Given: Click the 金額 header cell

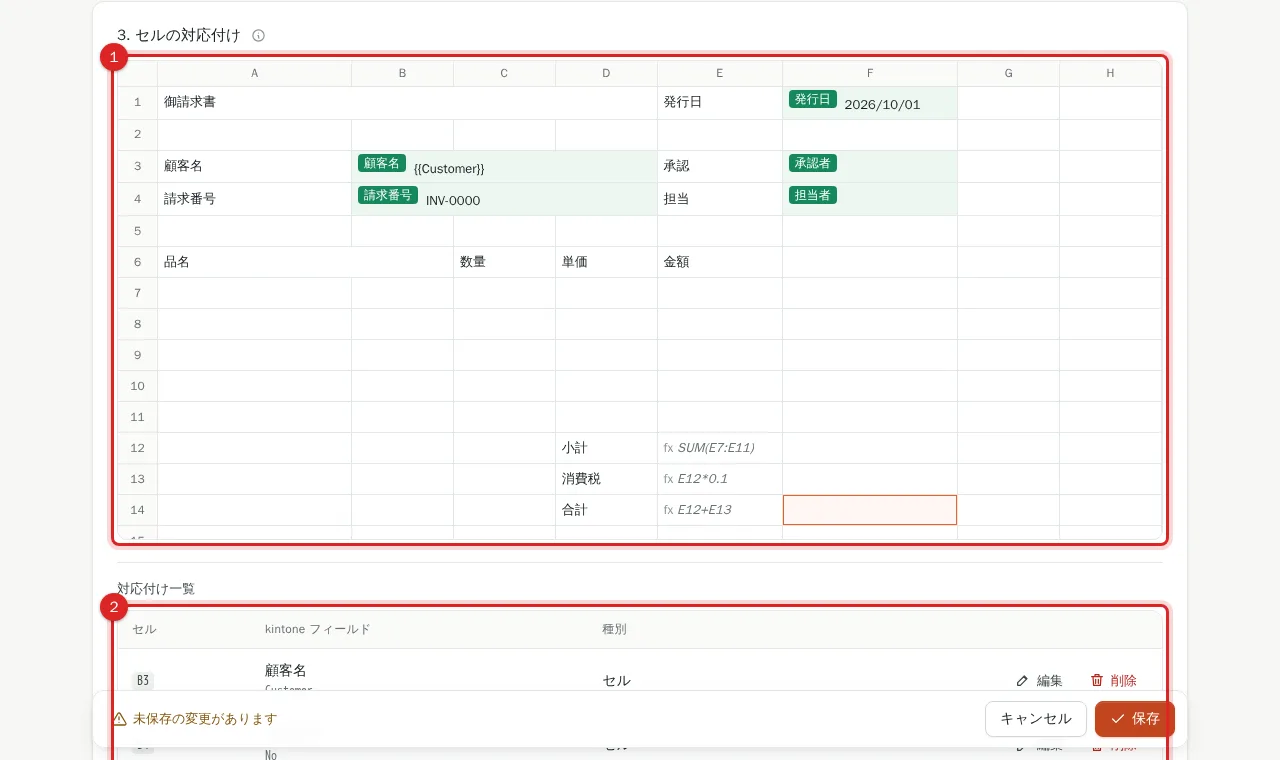Looking at the screenshot, I should click(x=720, y=262).
